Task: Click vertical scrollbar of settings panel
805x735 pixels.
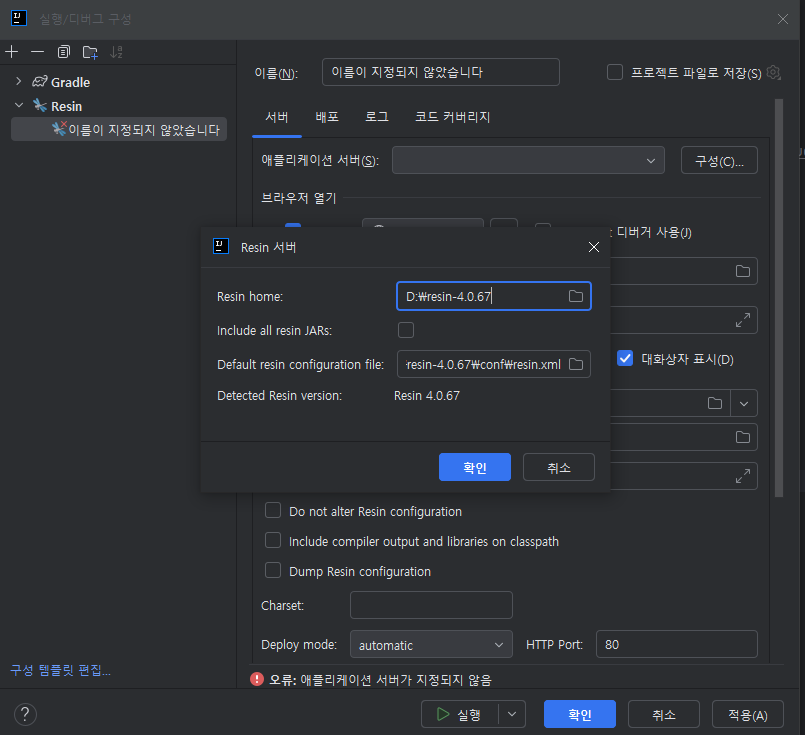Action: (x=779, y=298)
